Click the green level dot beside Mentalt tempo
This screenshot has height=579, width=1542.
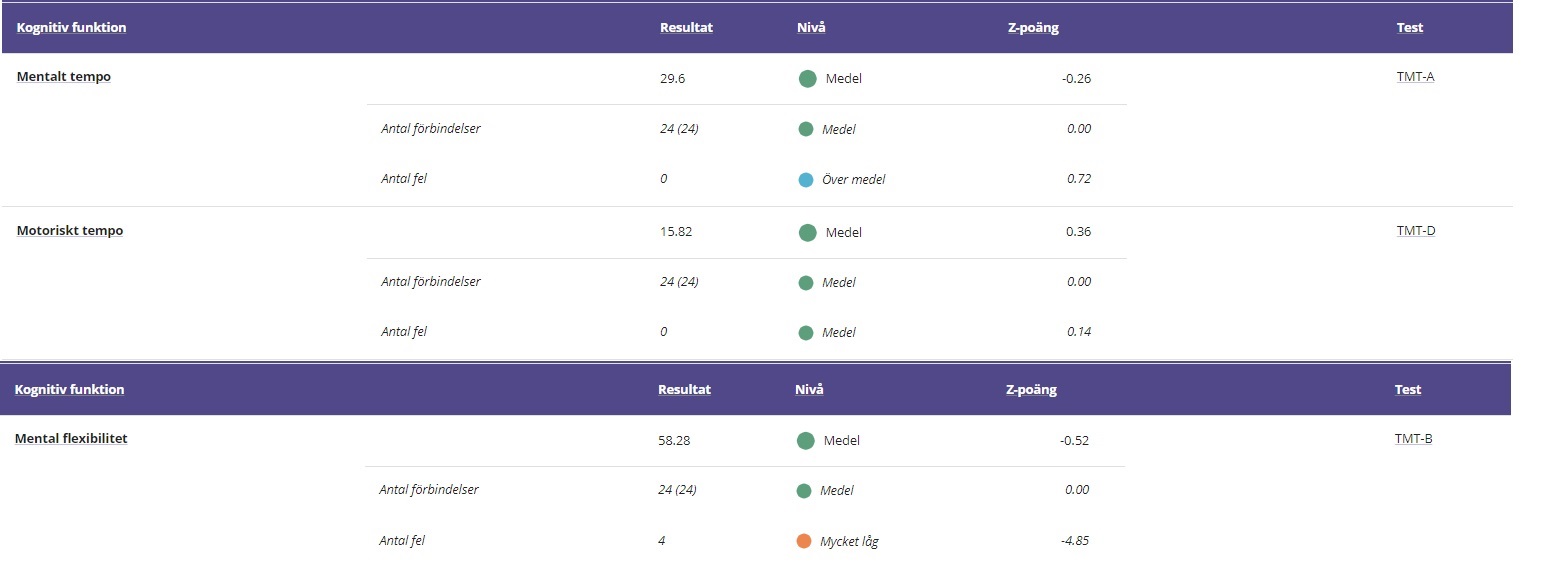point(808,79)
